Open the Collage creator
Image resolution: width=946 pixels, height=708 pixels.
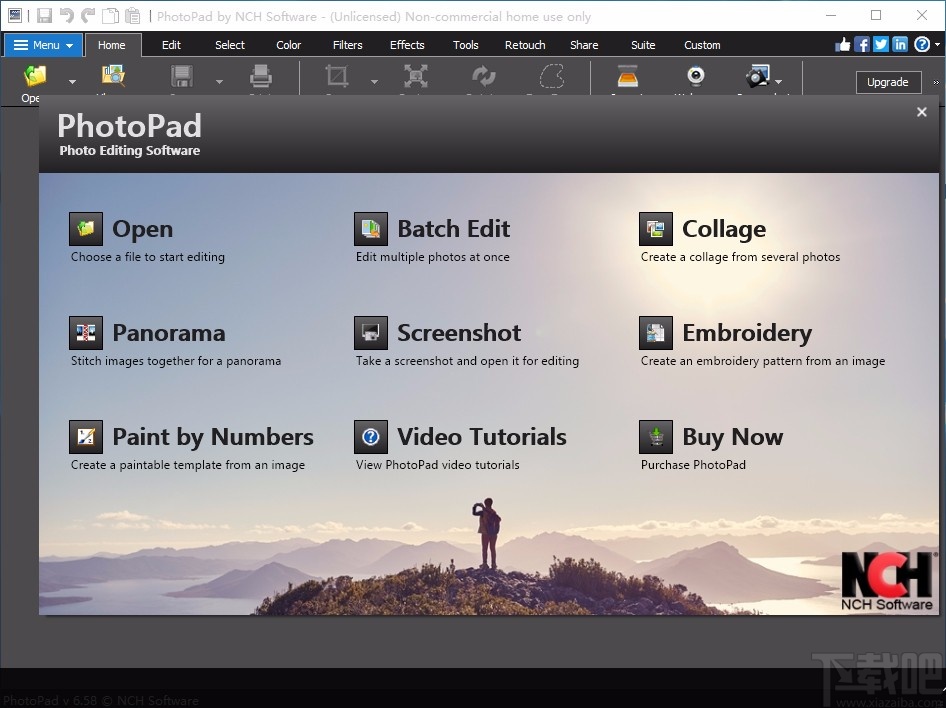pos(656,229)
